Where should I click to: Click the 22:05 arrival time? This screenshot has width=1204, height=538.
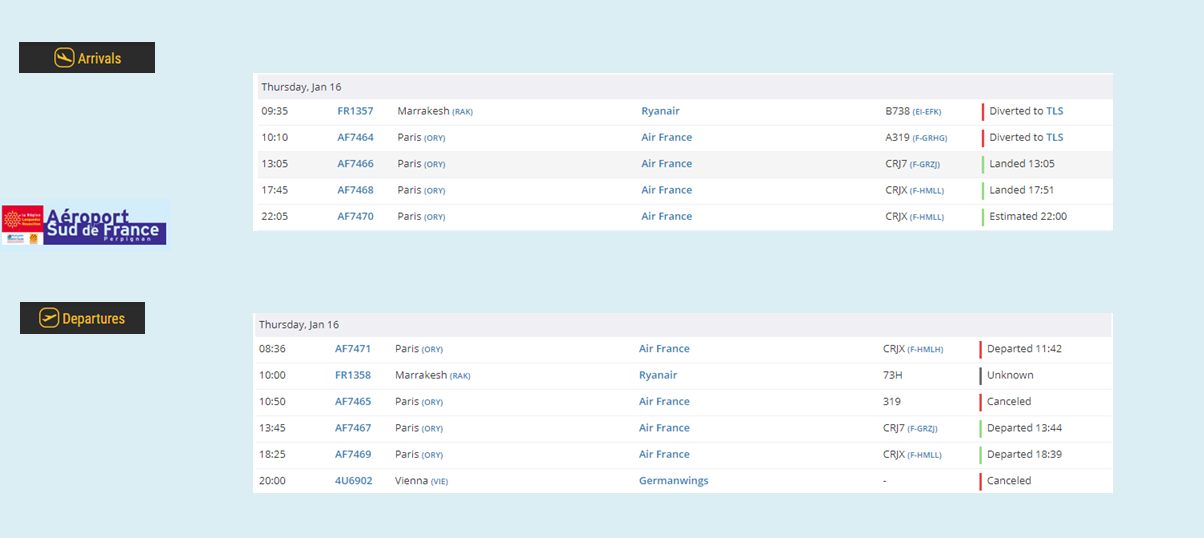[275, 216]
